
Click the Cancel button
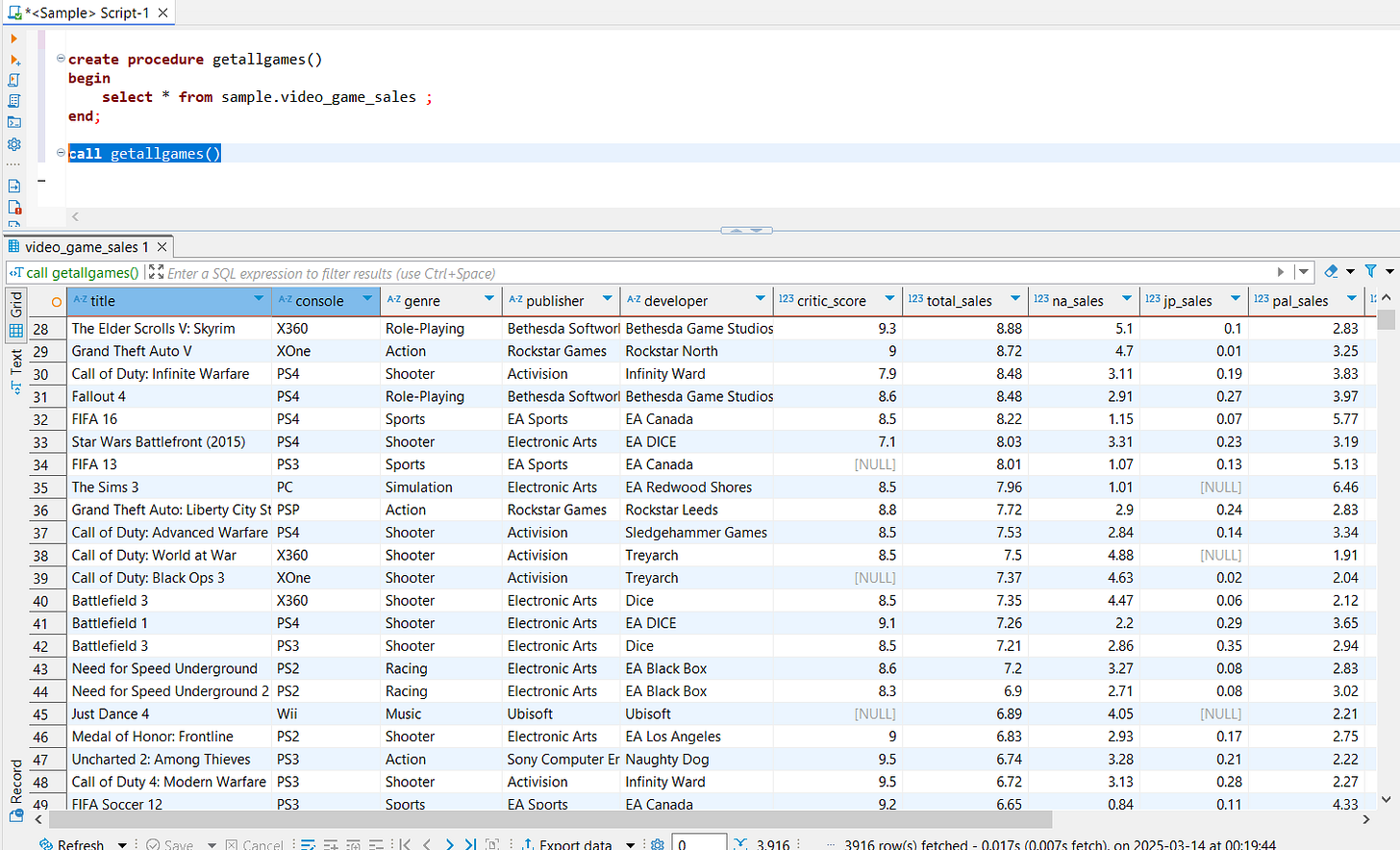point(255,844)
